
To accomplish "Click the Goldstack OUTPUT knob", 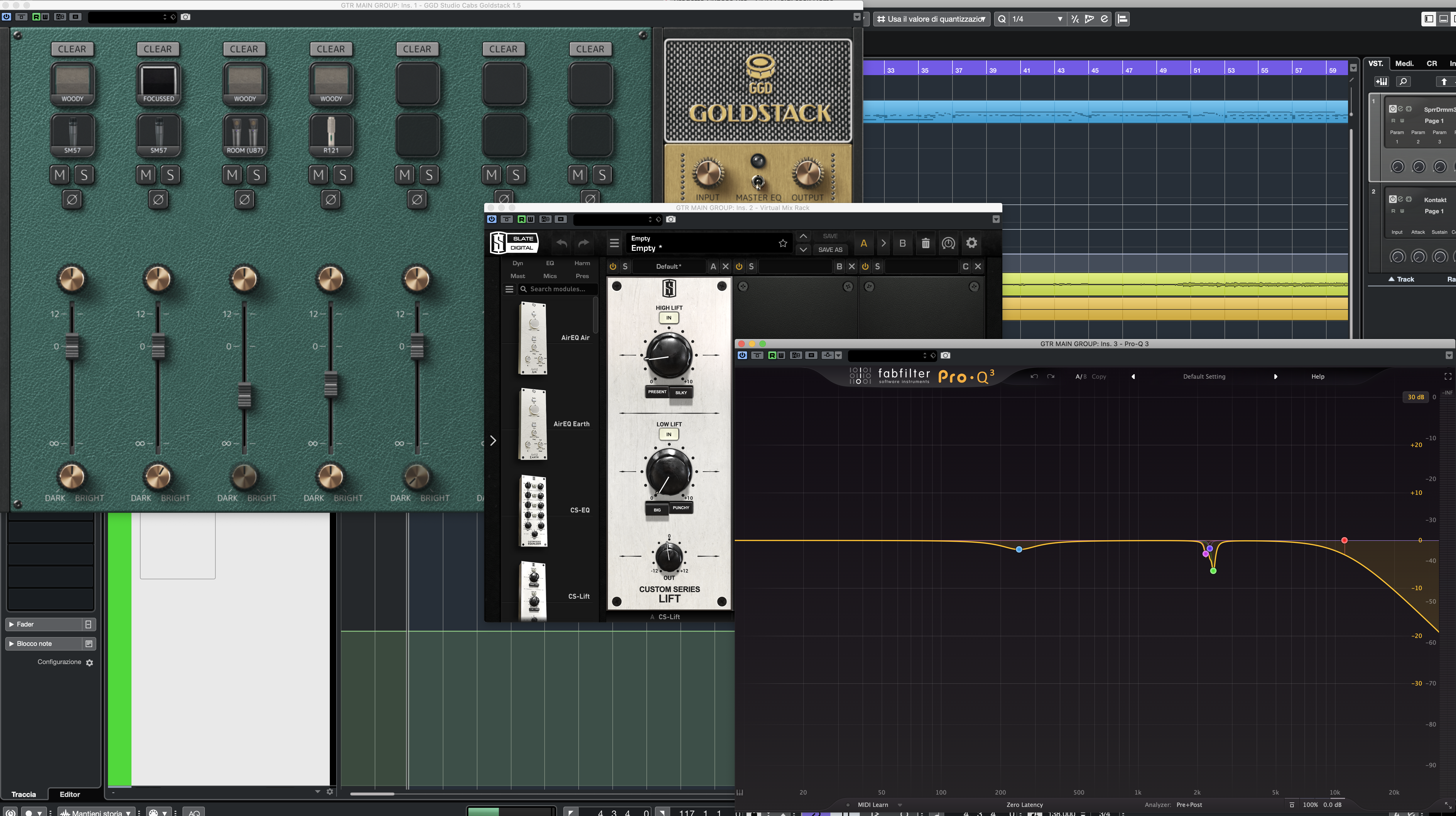I will coord(807,173).
